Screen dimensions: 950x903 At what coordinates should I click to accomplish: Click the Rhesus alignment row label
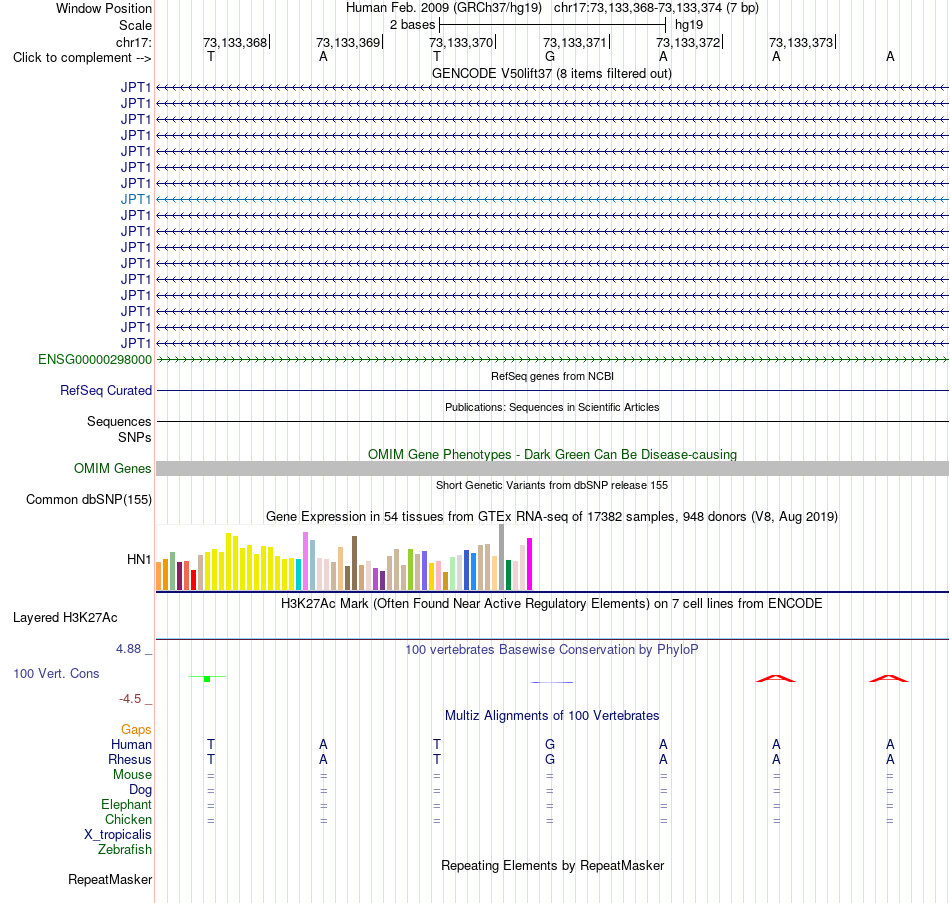(130, 759)
